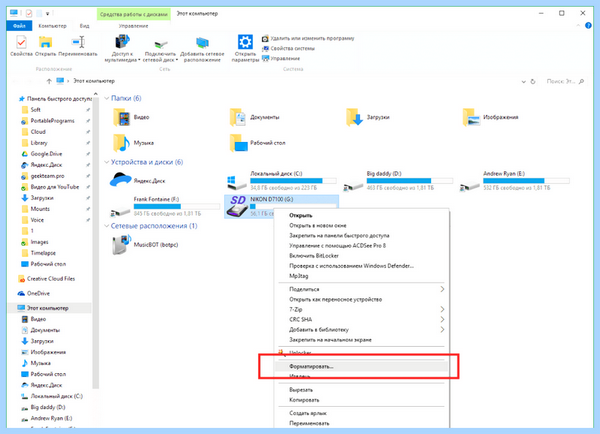
Task: Open Soft in quick access
Action: [35, 110]
